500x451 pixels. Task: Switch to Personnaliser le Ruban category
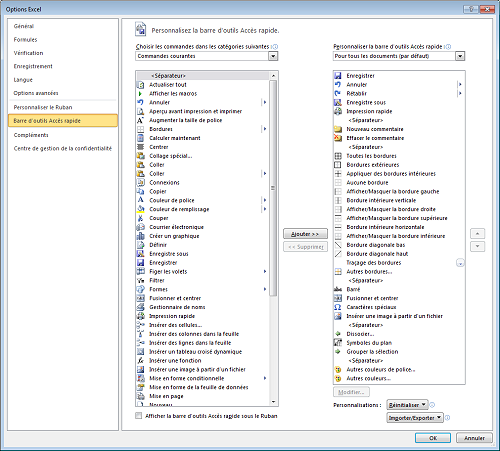tap(43, 107)
